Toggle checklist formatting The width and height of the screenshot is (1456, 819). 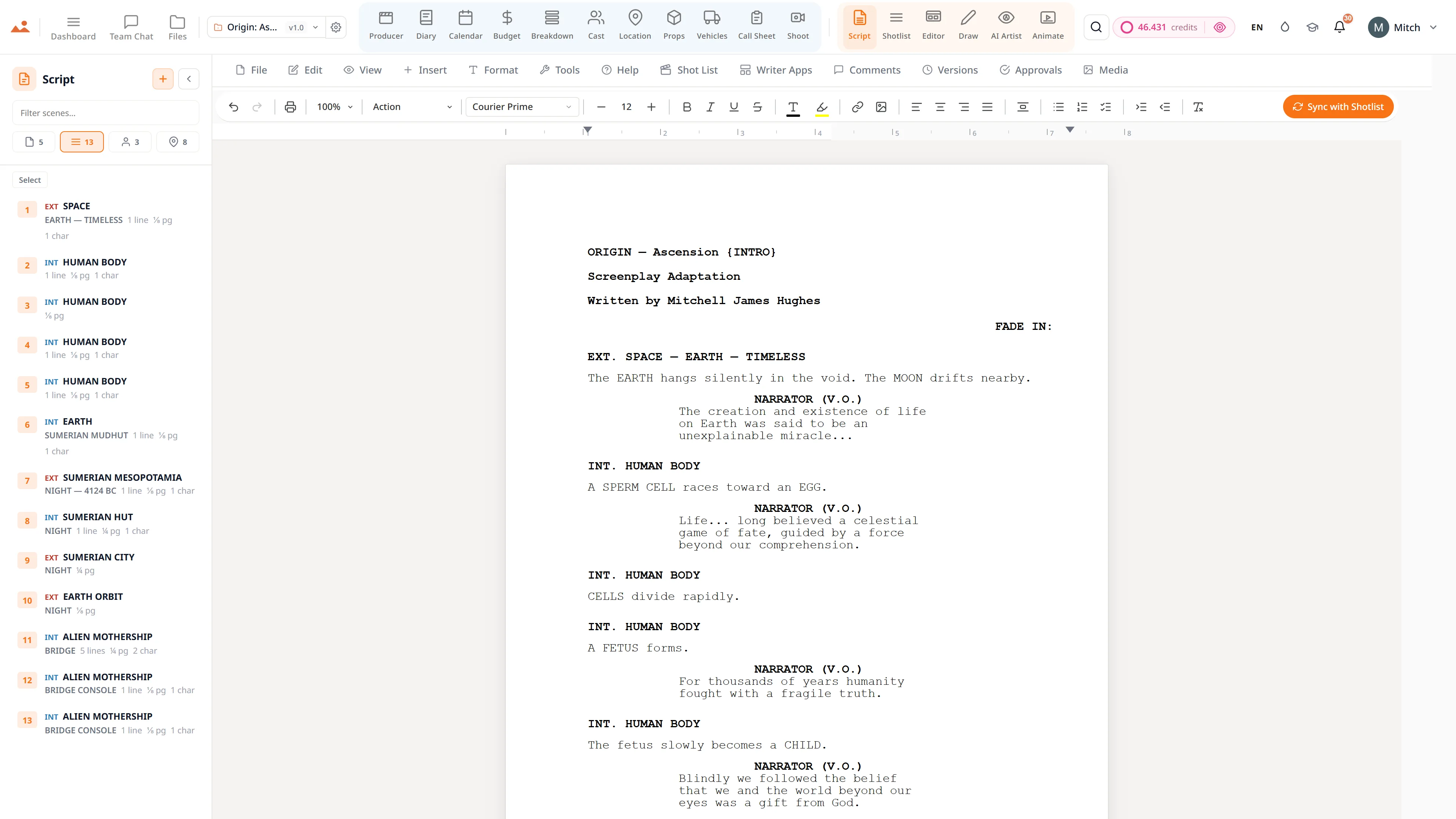1106,107
